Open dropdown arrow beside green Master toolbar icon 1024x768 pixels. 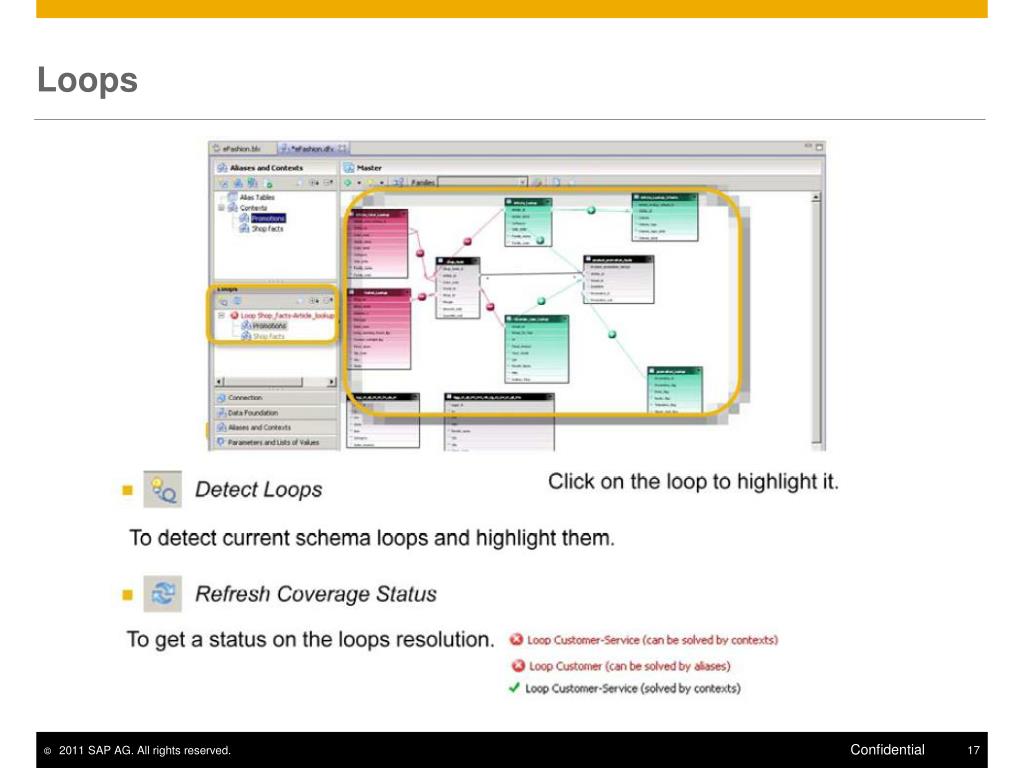359,183
